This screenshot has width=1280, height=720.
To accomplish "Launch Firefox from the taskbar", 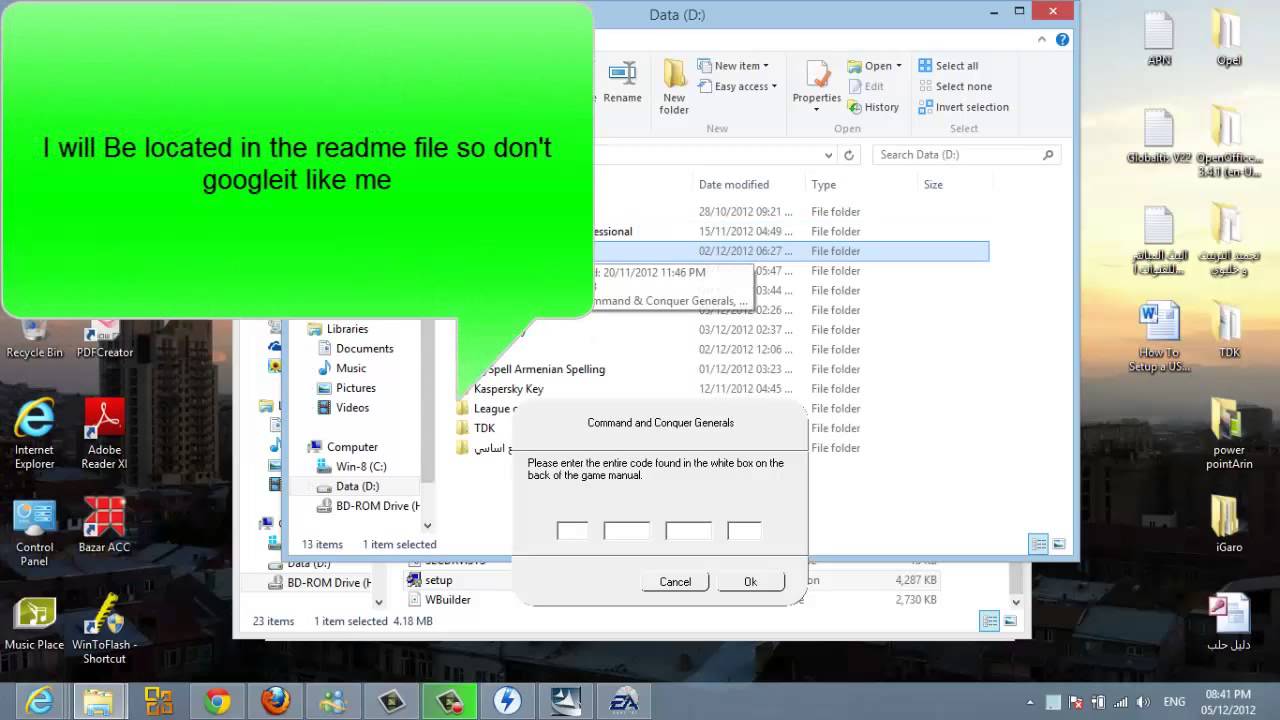I will pyautogui.click(x=275, y=701).
